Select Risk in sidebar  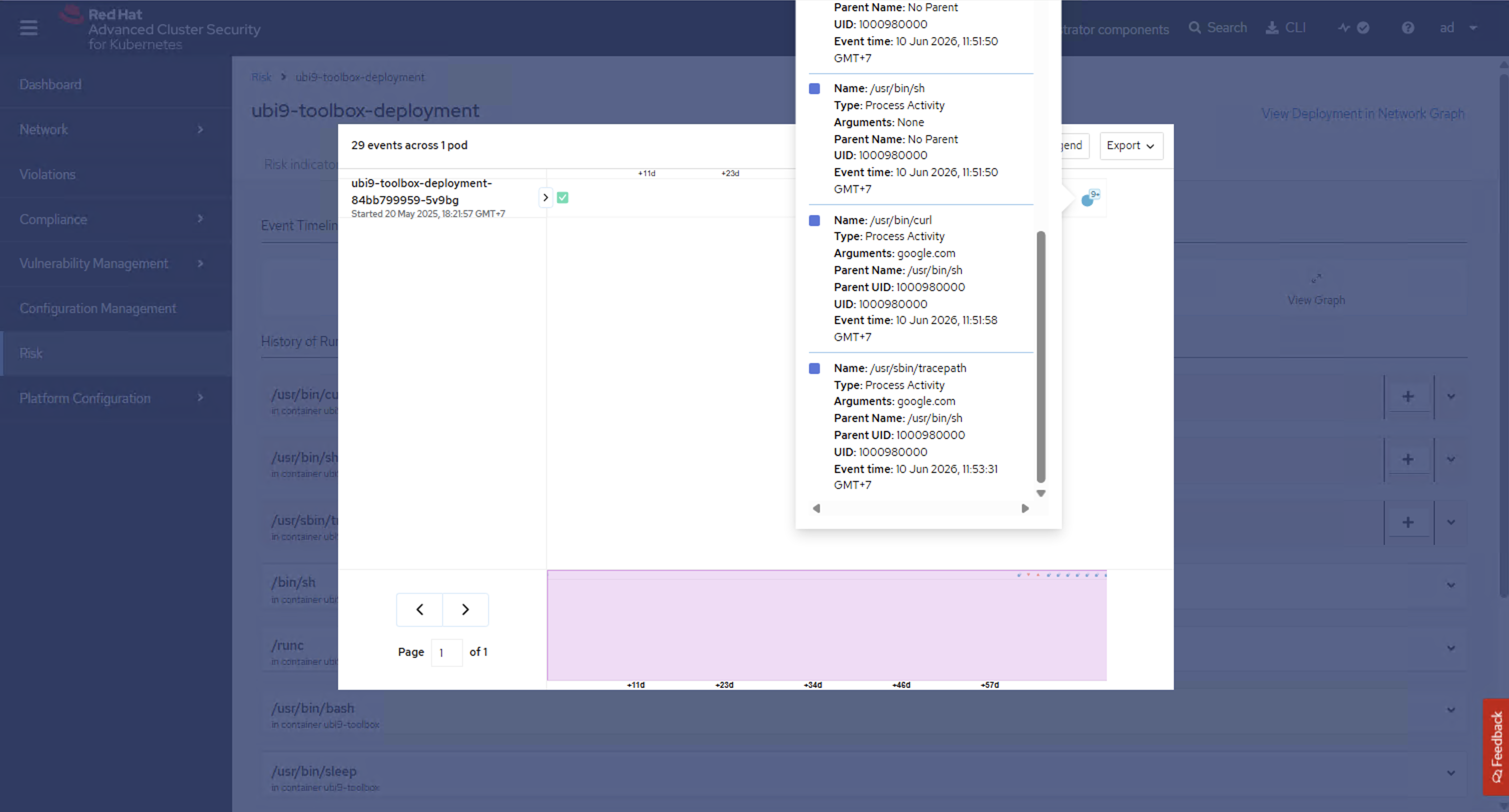116,353
